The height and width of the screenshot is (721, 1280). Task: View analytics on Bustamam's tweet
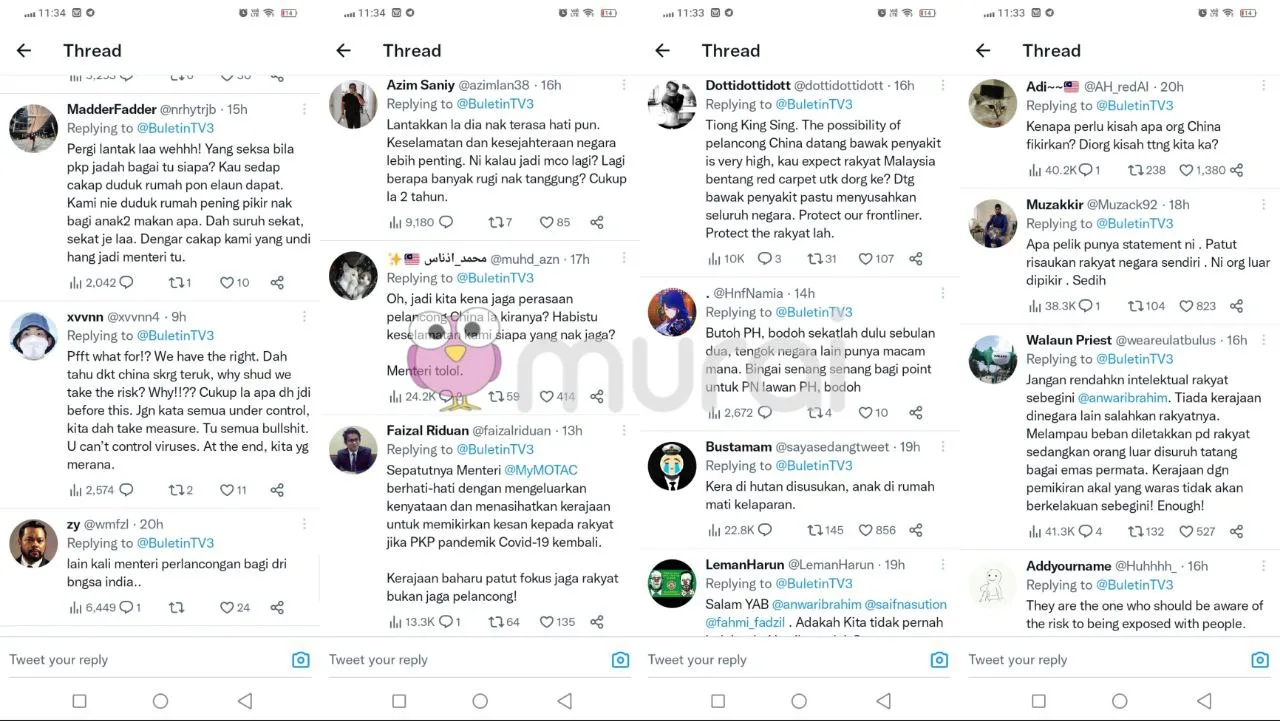pyautogui.click(x=715, y=530)
